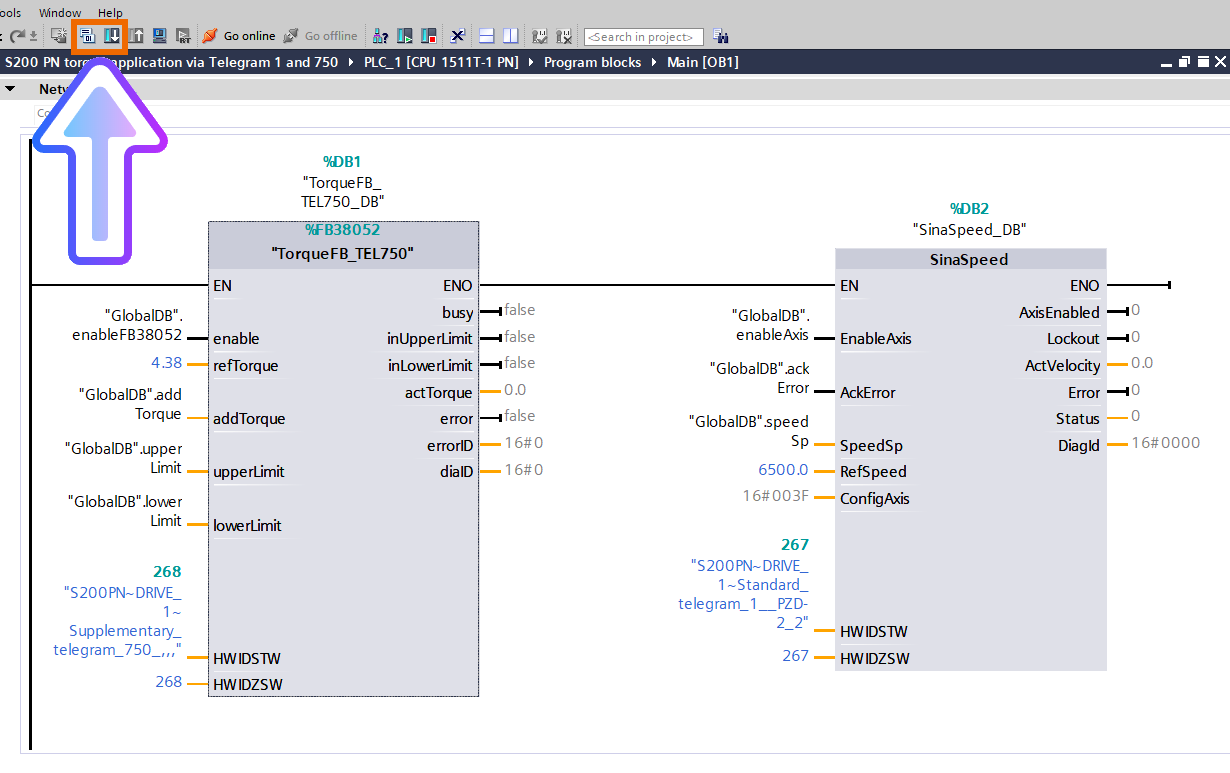Open the Window menu
The width and height of the screenshot is (1230, 773).
pos(59,12)
